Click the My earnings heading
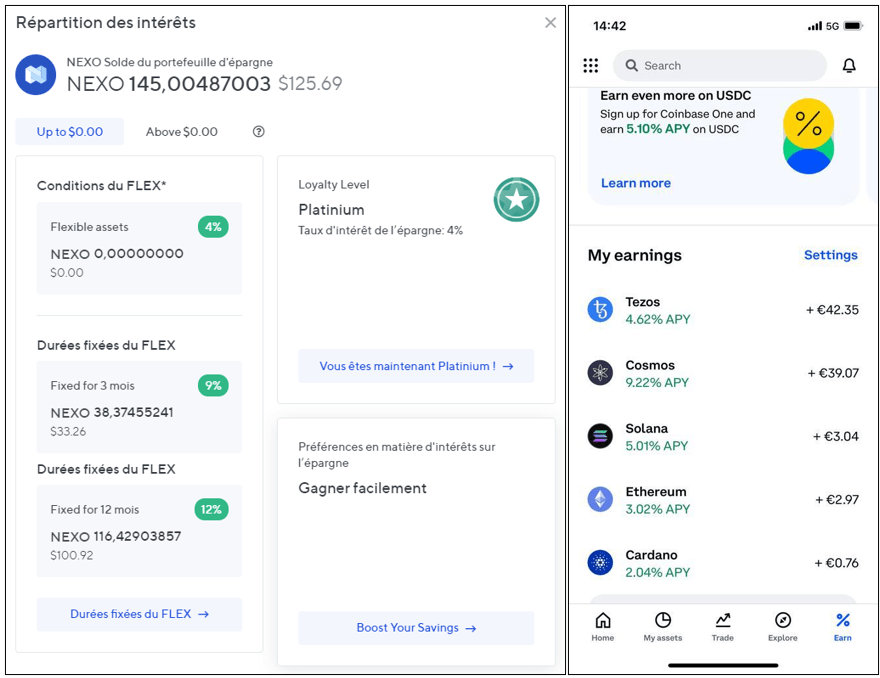The image size is (880, 678). point(635,255)
